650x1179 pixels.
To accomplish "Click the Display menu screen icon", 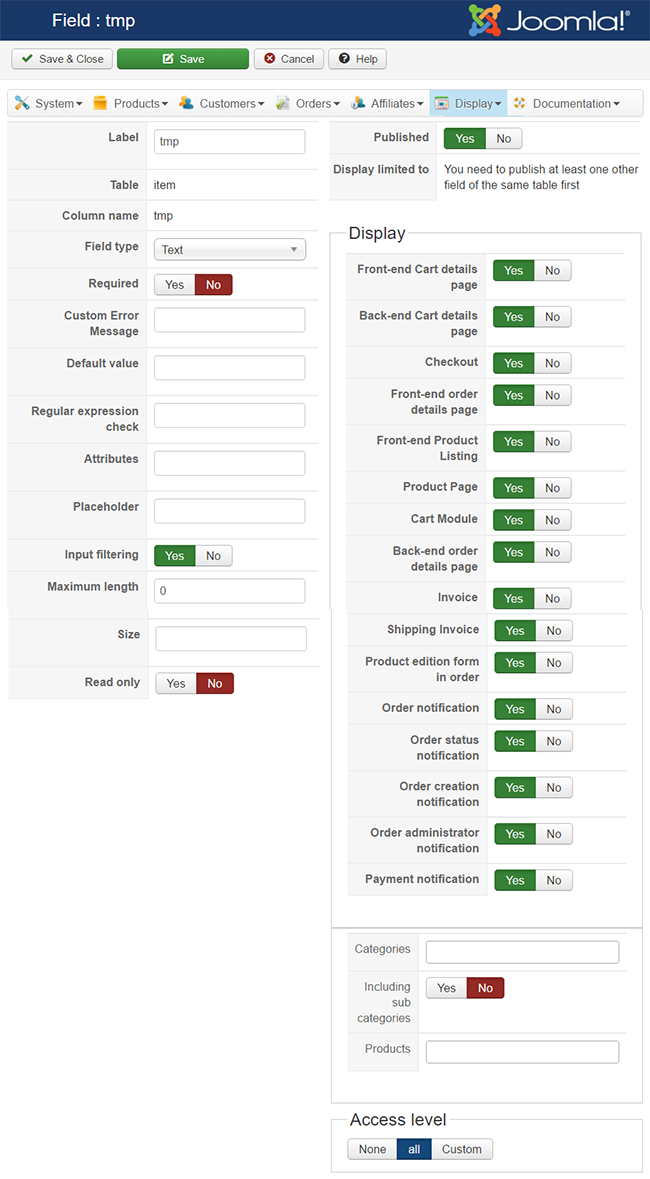I will [x=442, y=103].
